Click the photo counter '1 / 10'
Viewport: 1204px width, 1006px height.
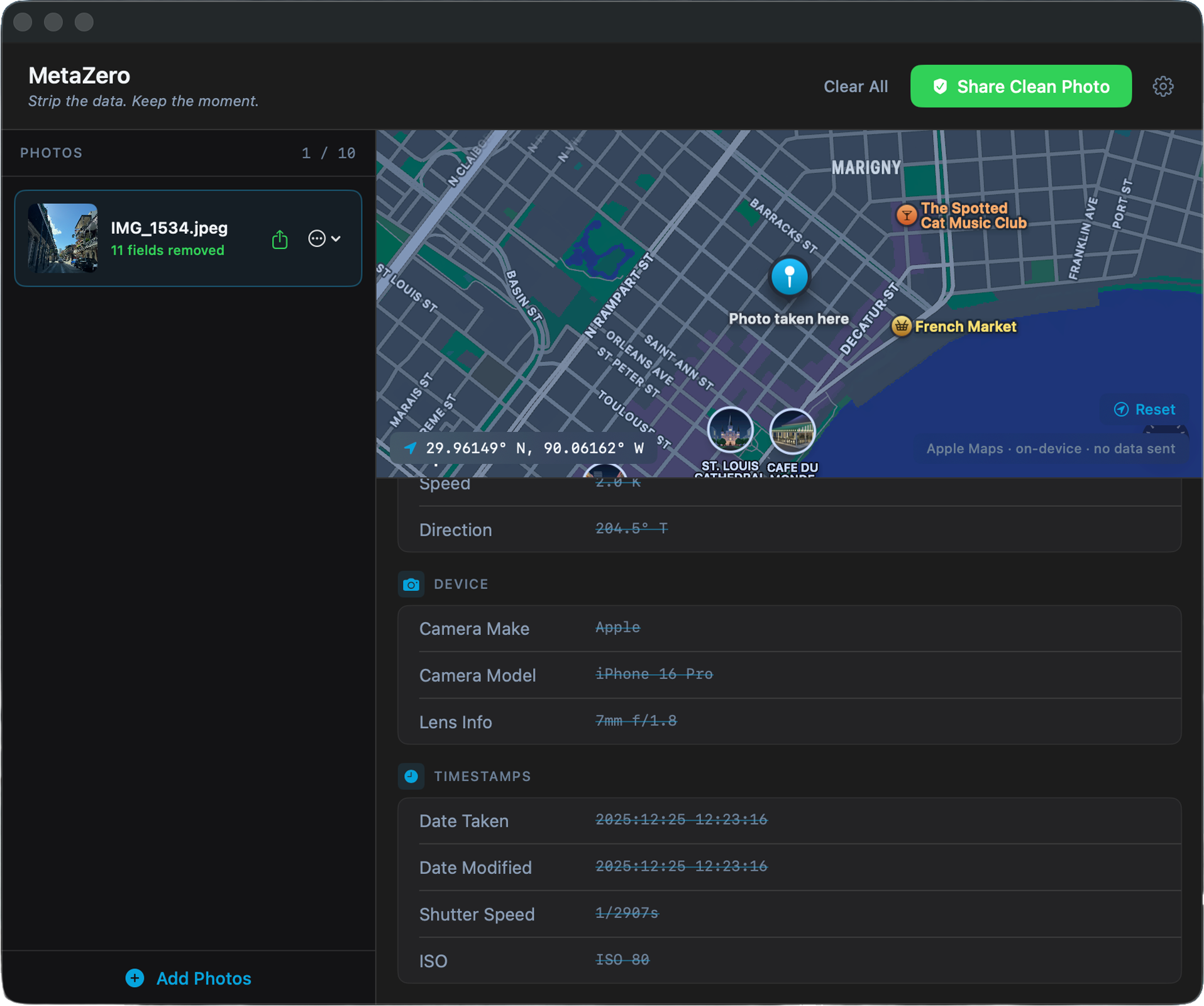[x=328, y=153]
